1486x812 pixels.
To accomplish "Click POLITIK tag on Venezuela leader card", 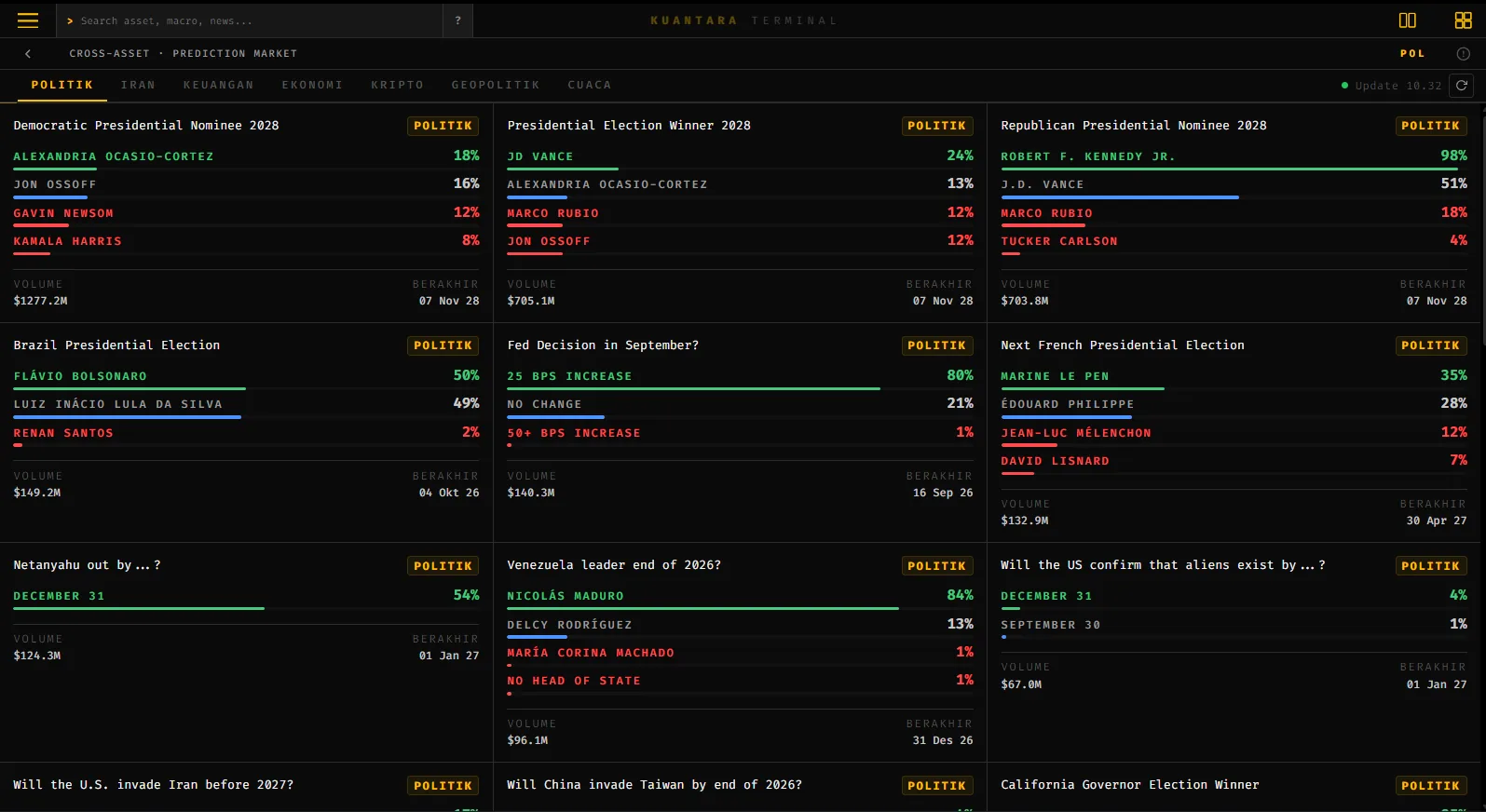I will 936,566.
